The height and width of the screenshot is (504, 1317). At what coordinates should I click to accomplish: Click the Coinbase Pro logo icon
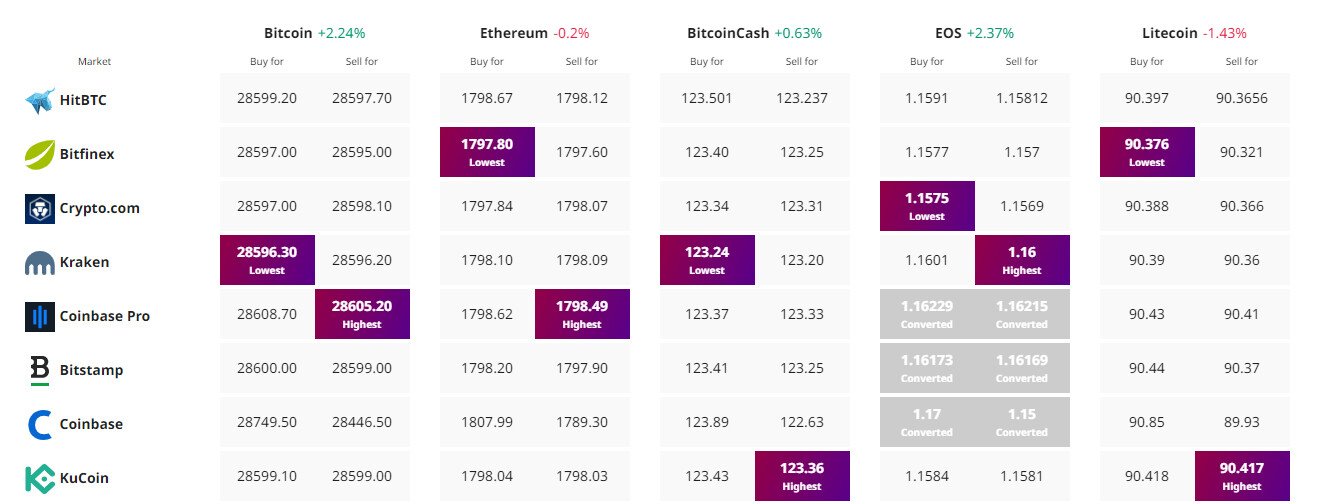pyautogui.click(x=40, y=316)
